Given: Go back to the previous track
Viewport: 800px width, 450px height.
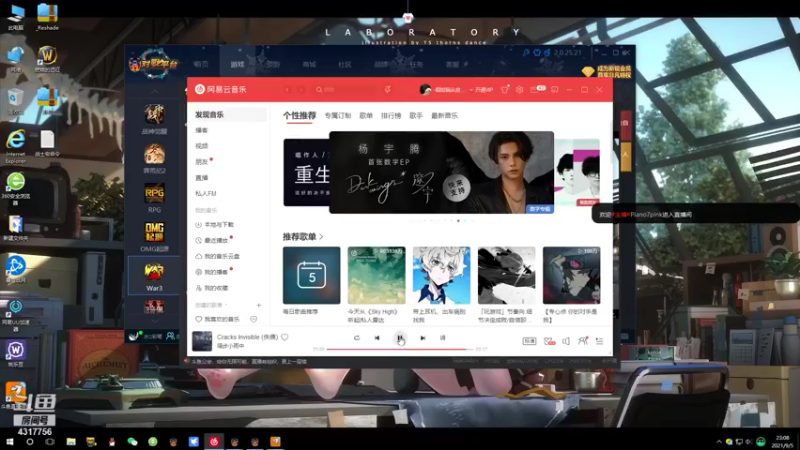Looking at the screenshot, I should coord(377,338).
